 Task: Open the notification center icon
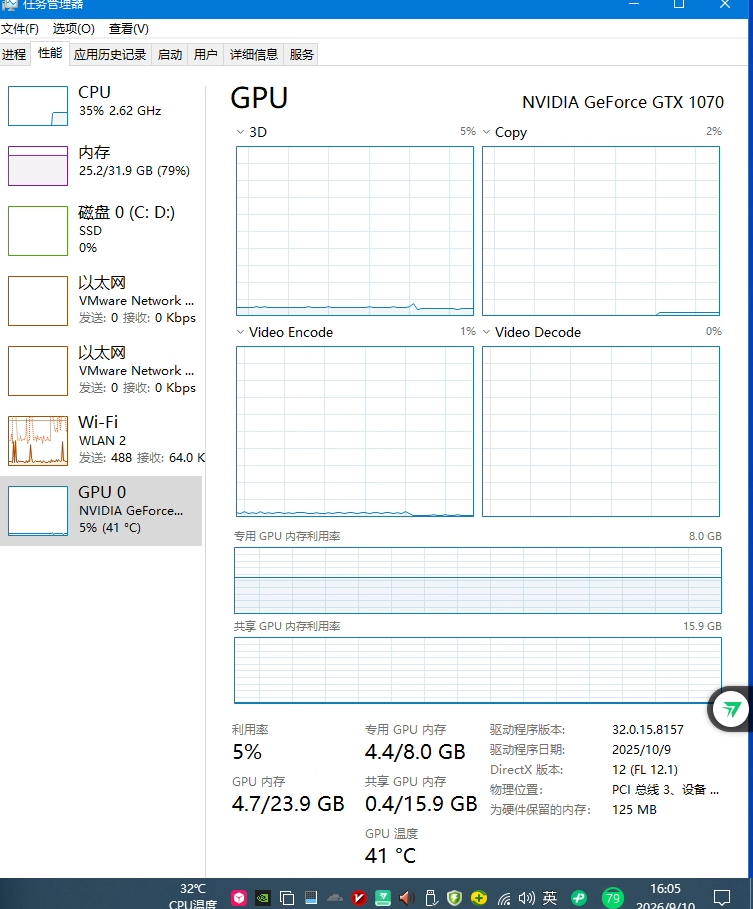pos(722,898)
